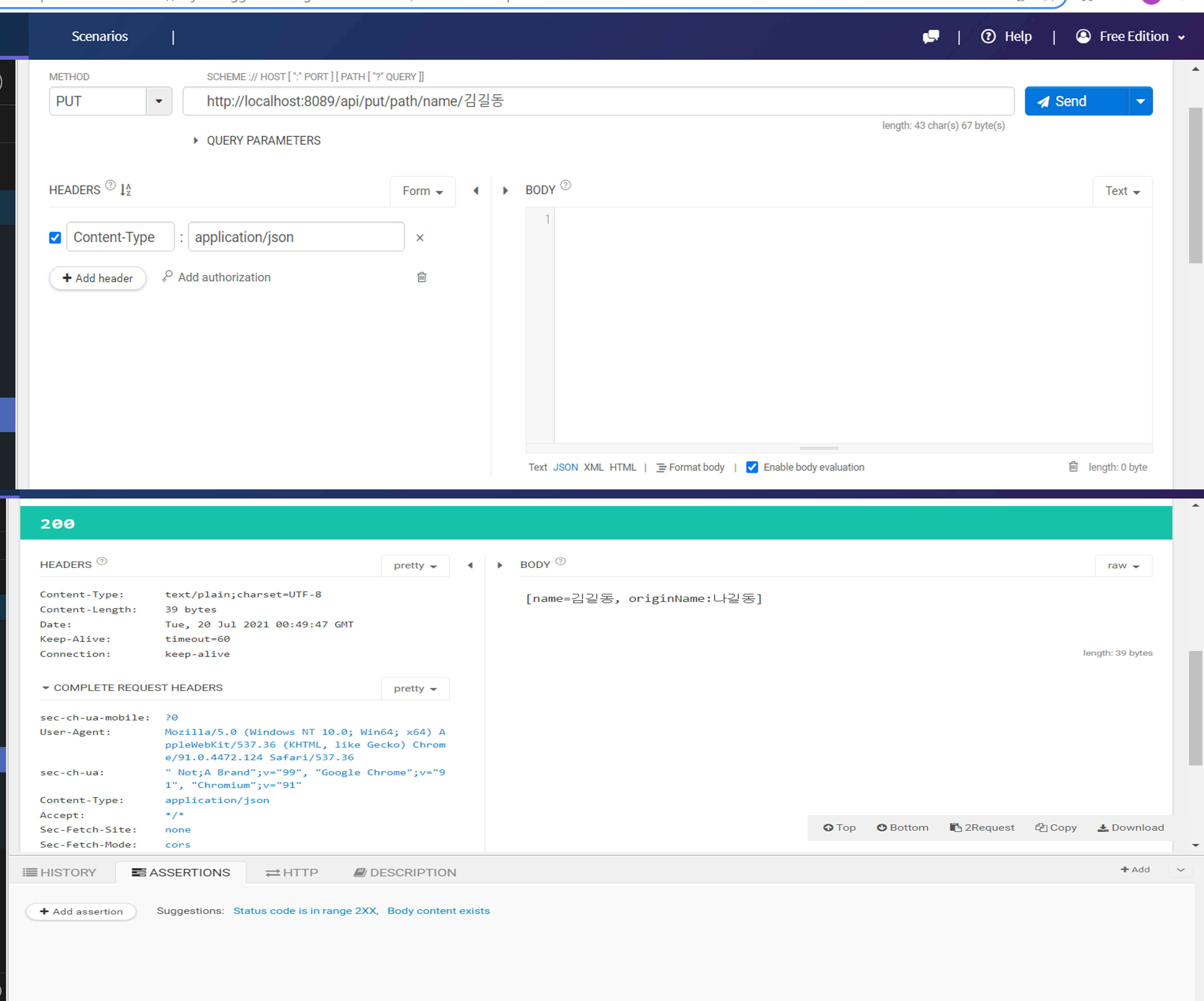Click request pane vertical scrollbar
This screenshot has width=1204, height=1001.
(1195, 185)
